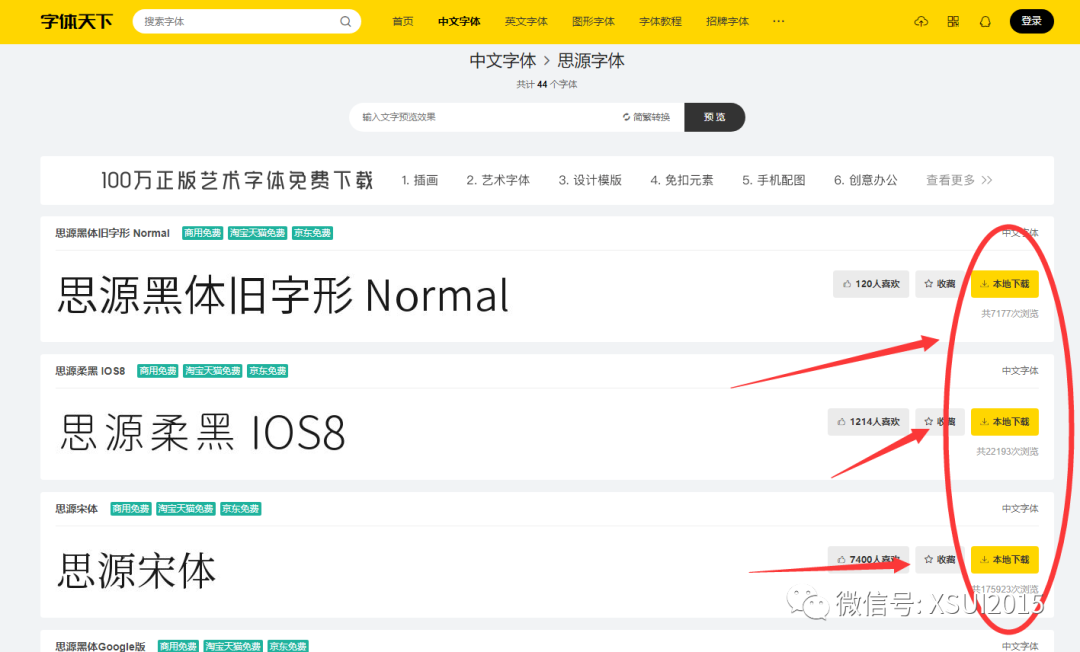This screenshot has width=1080, height=652.
Task: Click the 字体天下 site logo
Action: [x=76, y=21]
